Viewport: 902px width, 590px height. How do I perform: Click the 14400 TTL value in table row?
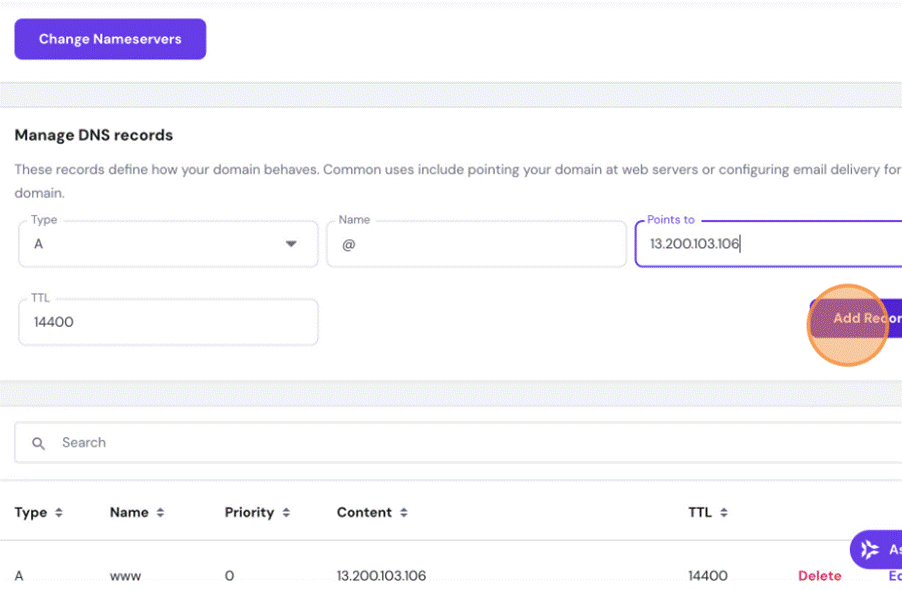[x=707, y=575]
